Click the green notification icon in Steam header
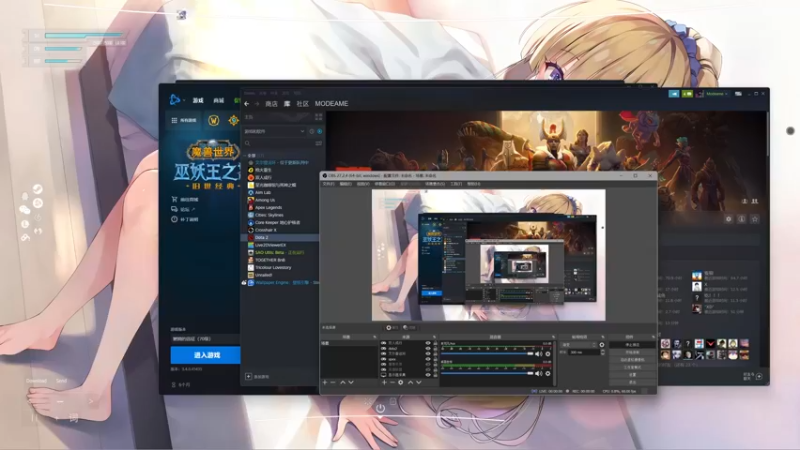 pyautogui.click(x=687, y=94)
